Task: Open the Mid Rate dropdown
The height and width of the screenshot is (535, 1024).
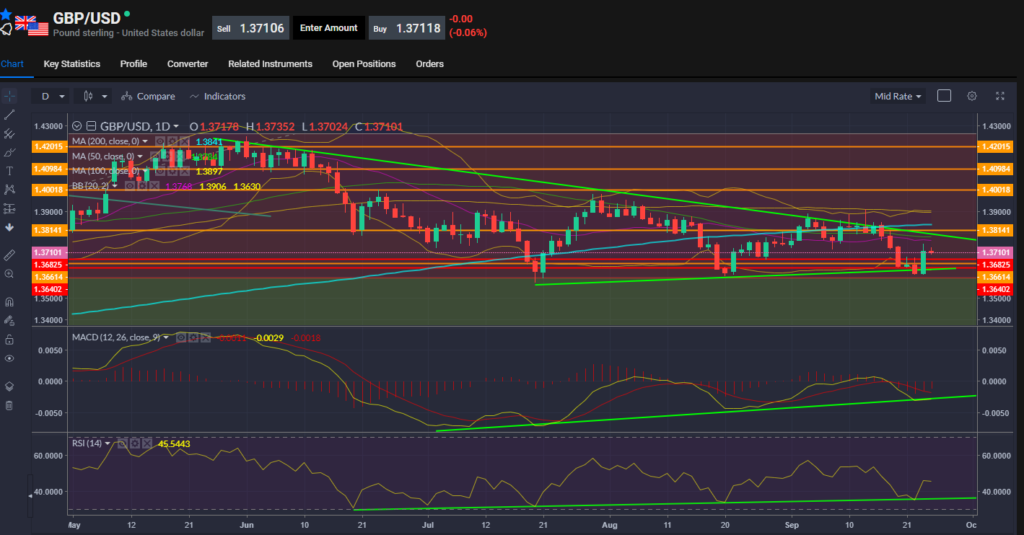Action: pos(897,96)
